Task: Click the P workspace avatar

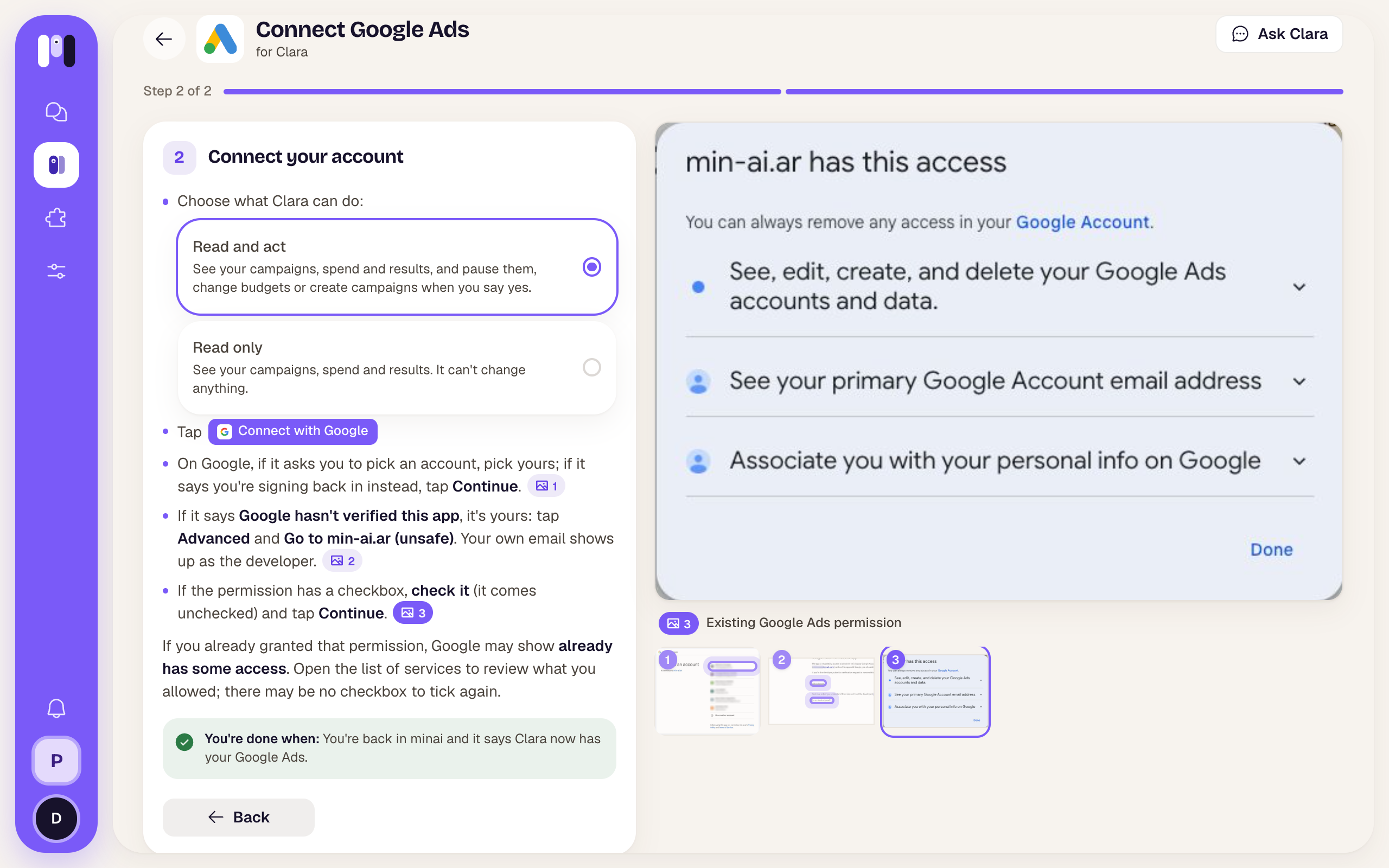Action: pyautogui.click(x=56, y=761)
